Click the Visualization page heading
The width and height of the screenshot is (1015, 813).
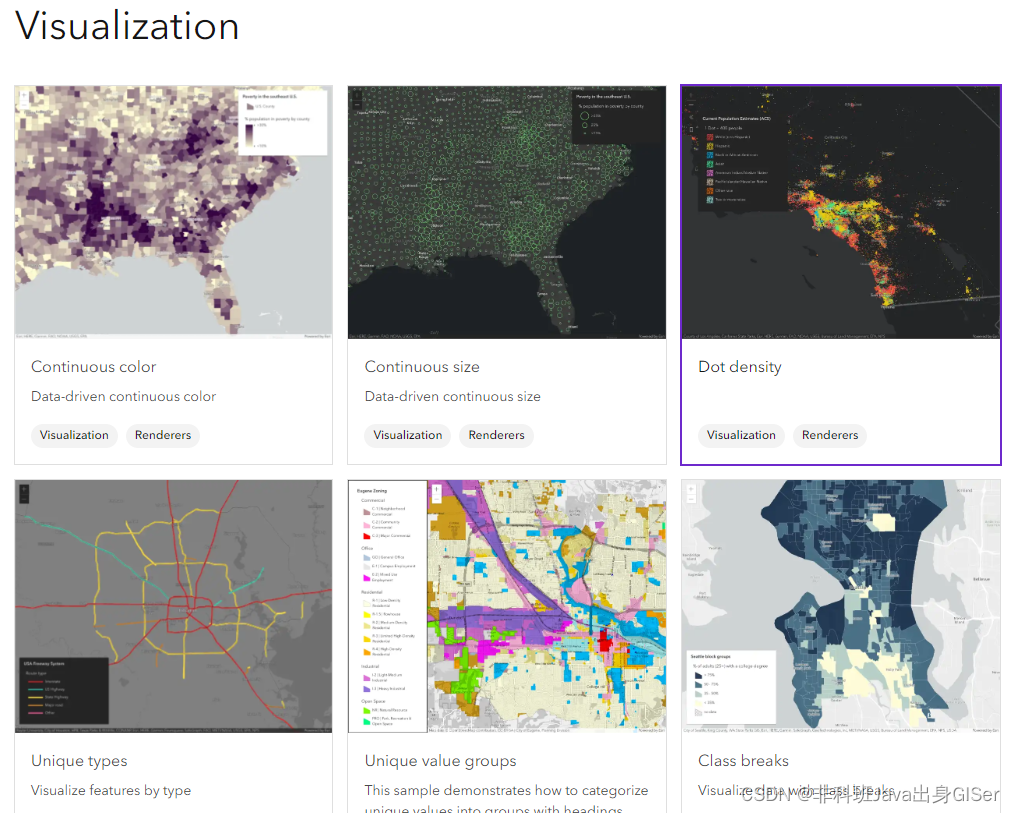[x=128, y=27]
